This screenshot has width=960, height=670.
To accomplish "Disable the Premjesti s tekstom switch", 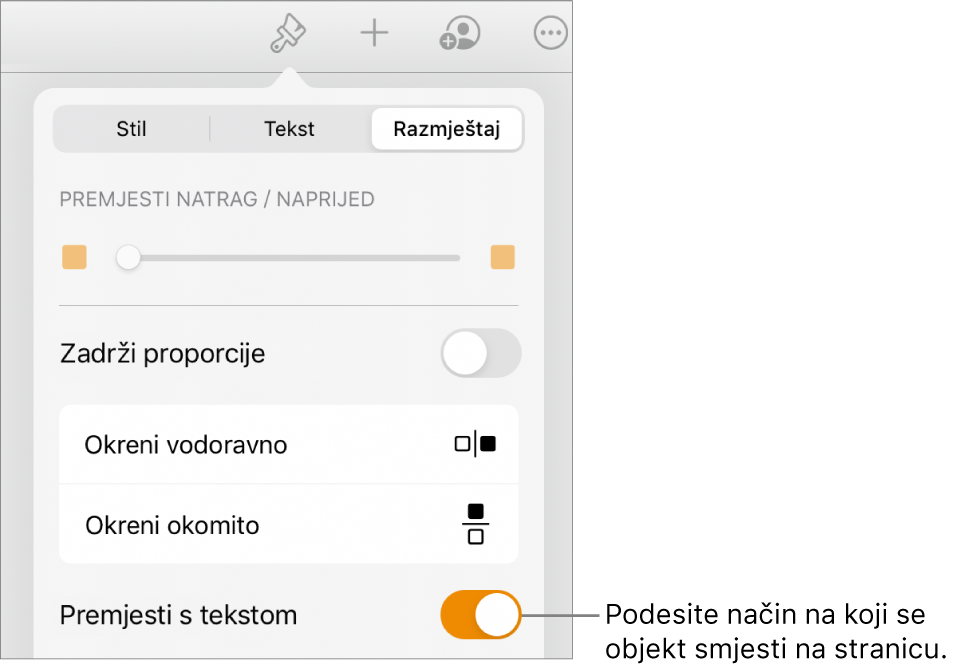I will (481, 614).
